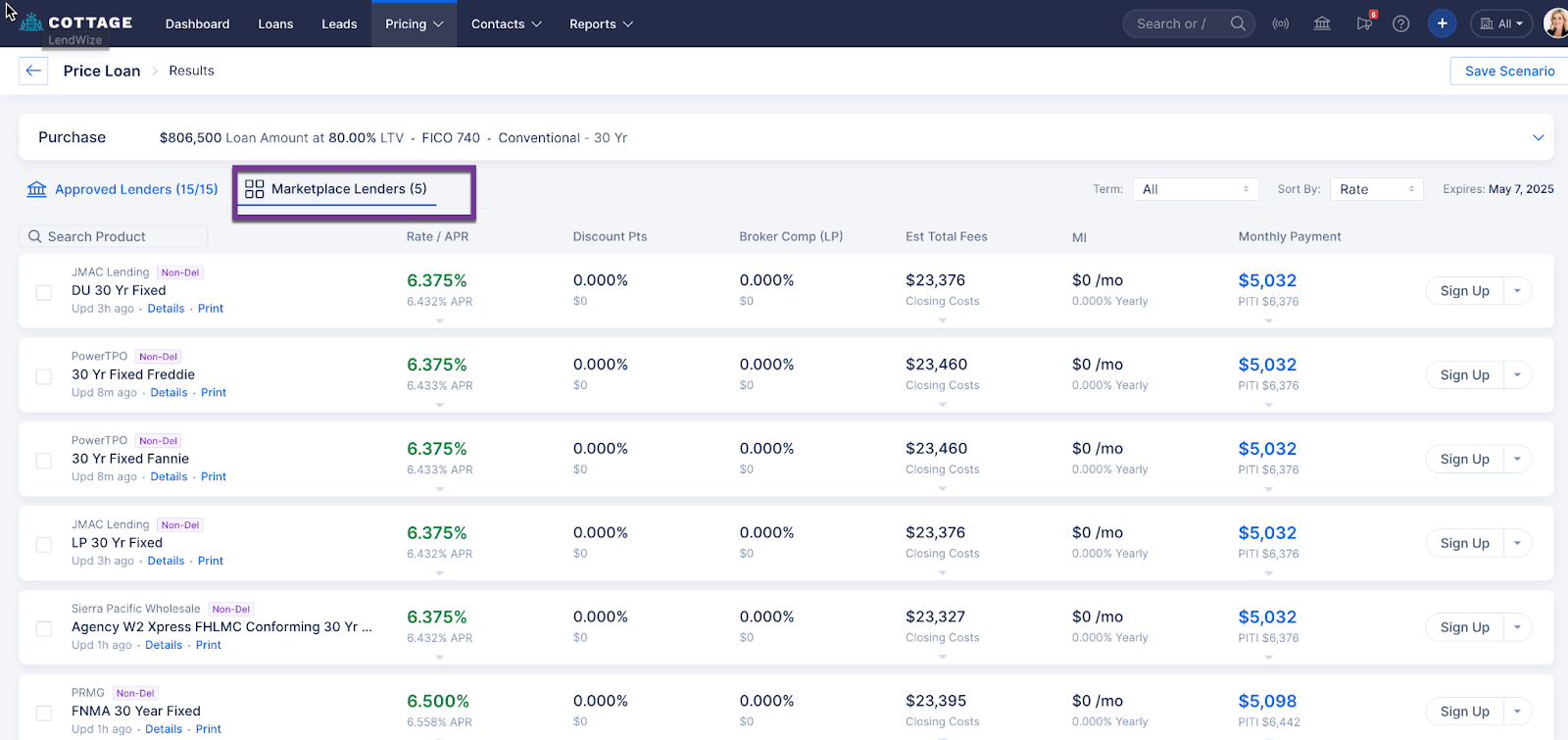Click Print link for 30 Yr Fixed Fannie

pos(214,477)
